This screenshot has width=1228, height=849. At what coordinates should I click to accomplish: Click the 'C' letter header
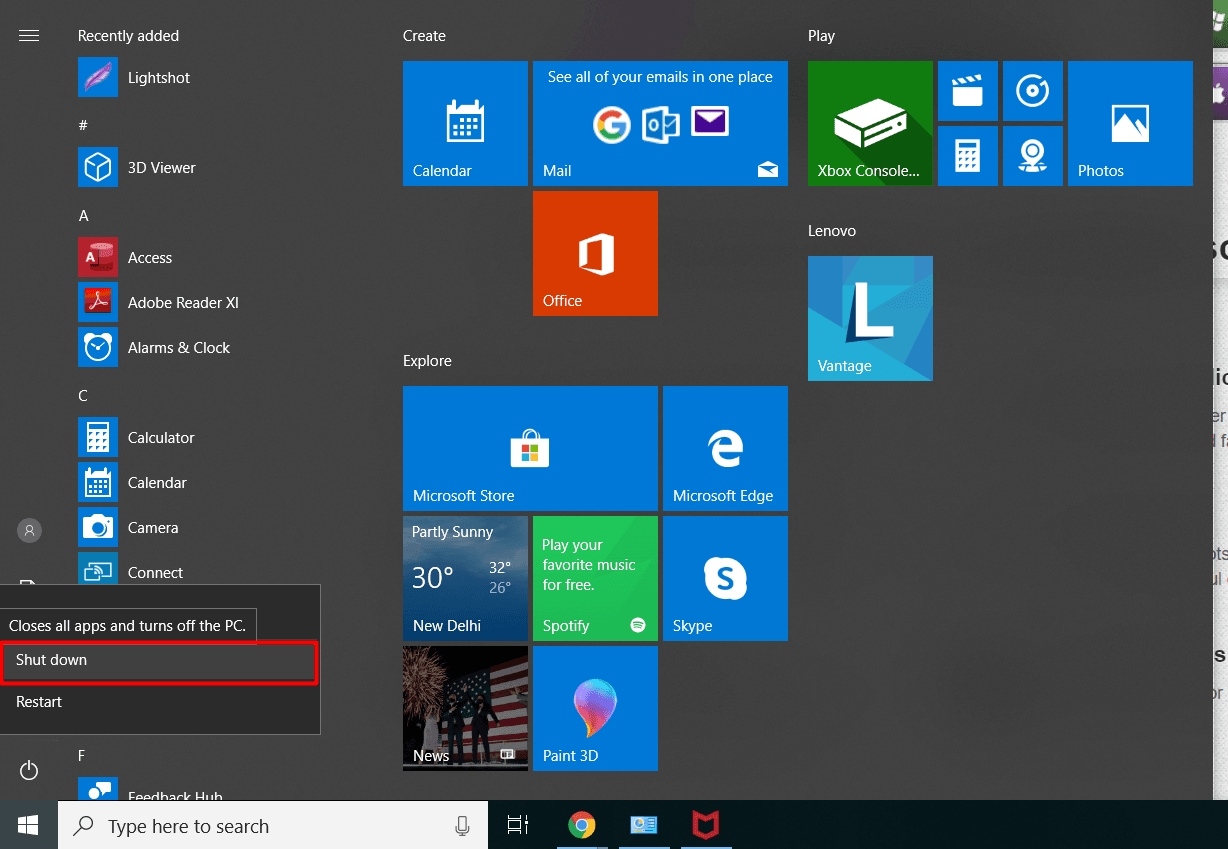coord(84,396)
